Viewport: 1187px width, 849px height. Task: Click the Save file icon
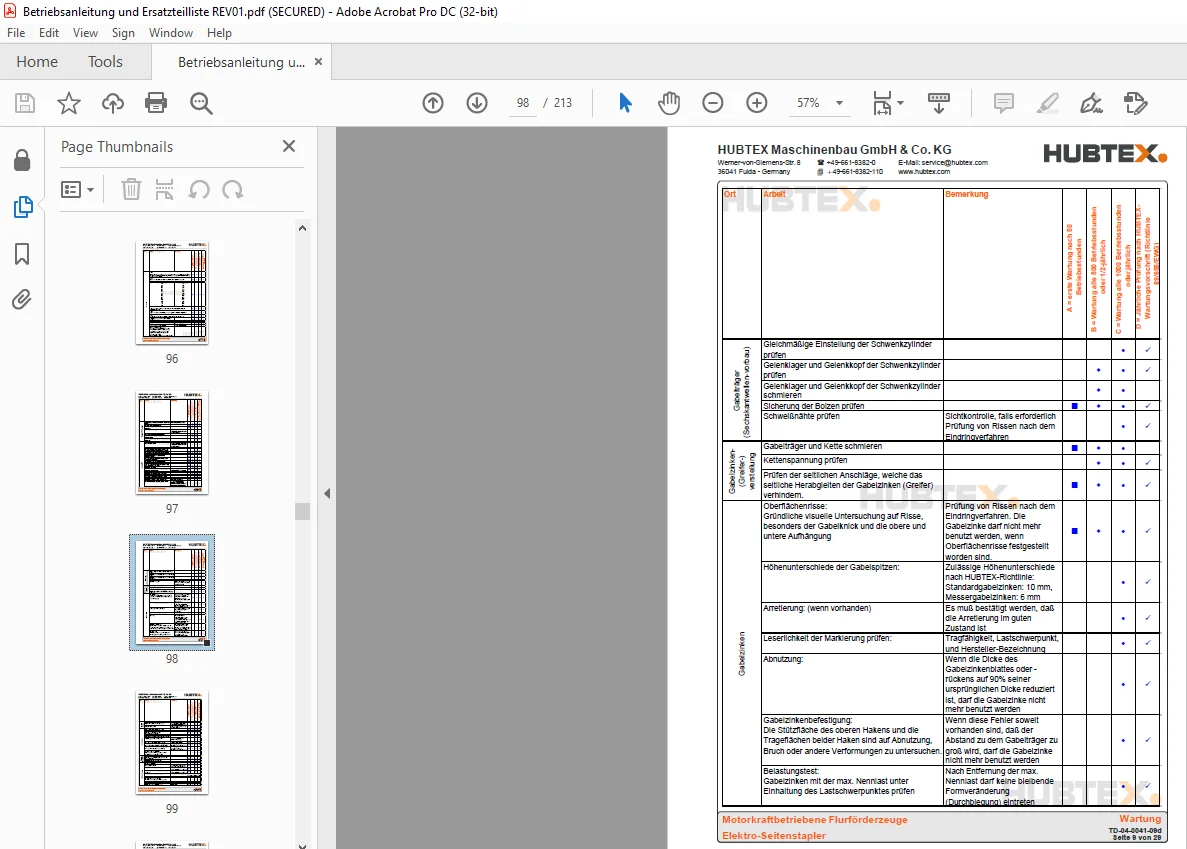click(x=25, y=103)
